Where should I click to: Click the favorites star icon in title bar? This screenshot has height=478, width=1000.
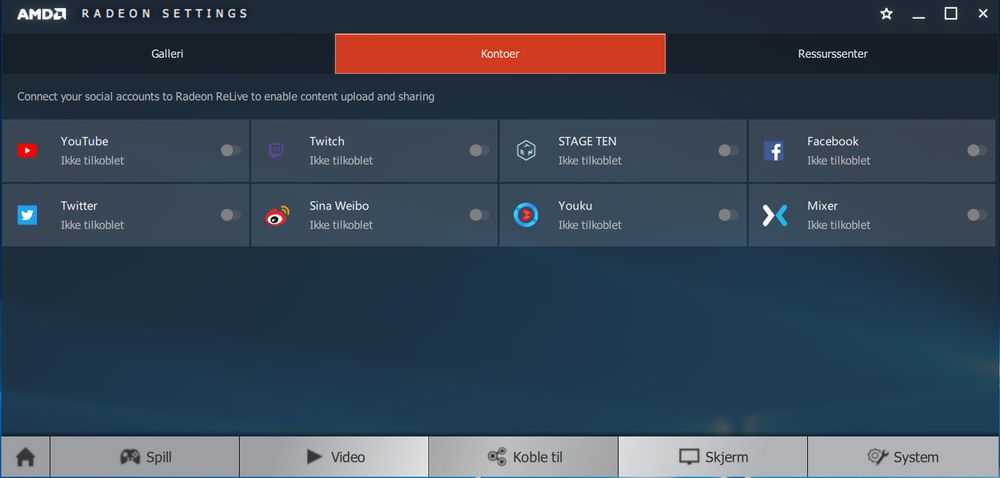tap(886, 14)
